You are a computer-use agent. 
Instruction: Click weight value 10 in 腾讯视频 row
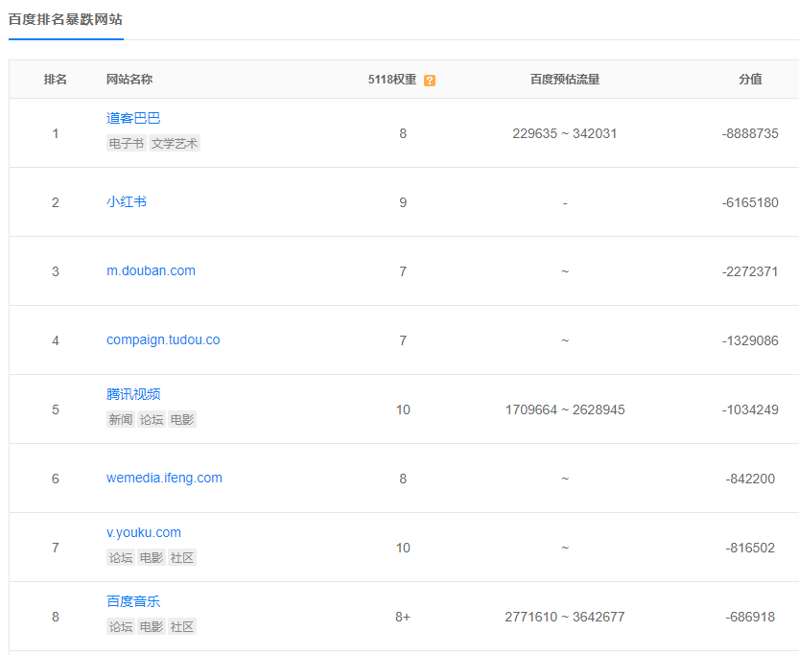pyautogui.click(x=403, y=410)
